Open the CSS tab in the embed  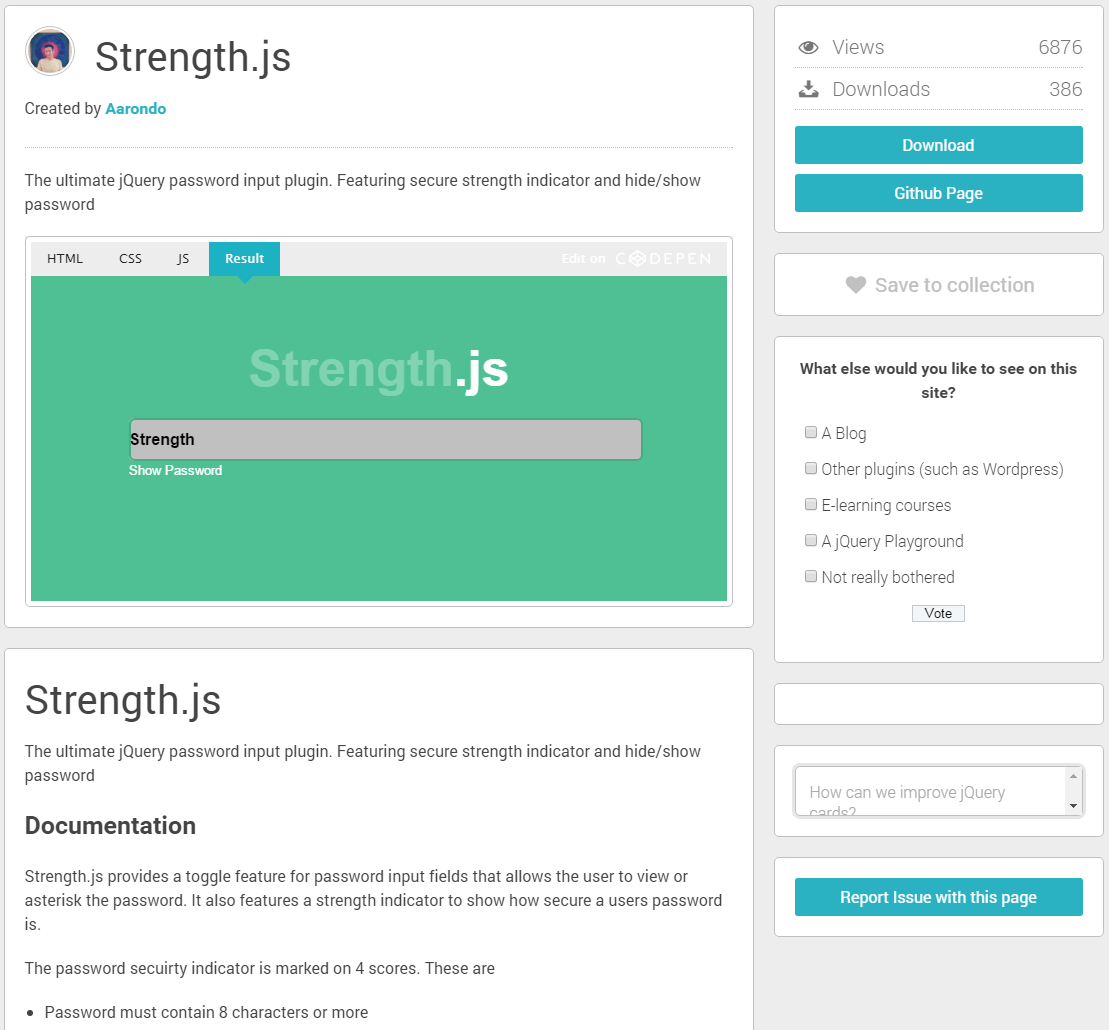point(130,259)
